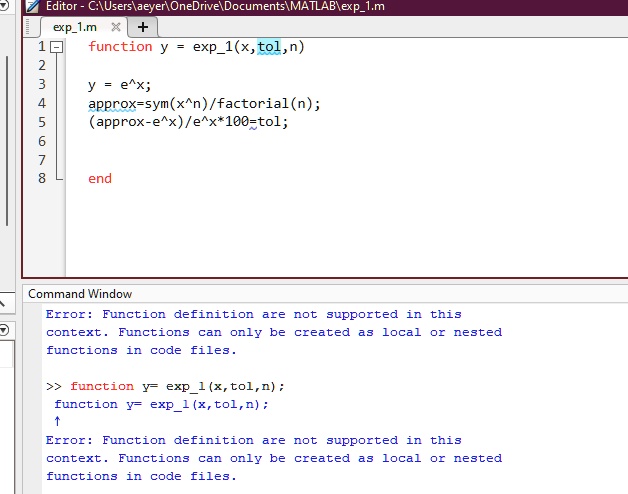Toggle breakpoint at line number 4

(x=41, y=104)
